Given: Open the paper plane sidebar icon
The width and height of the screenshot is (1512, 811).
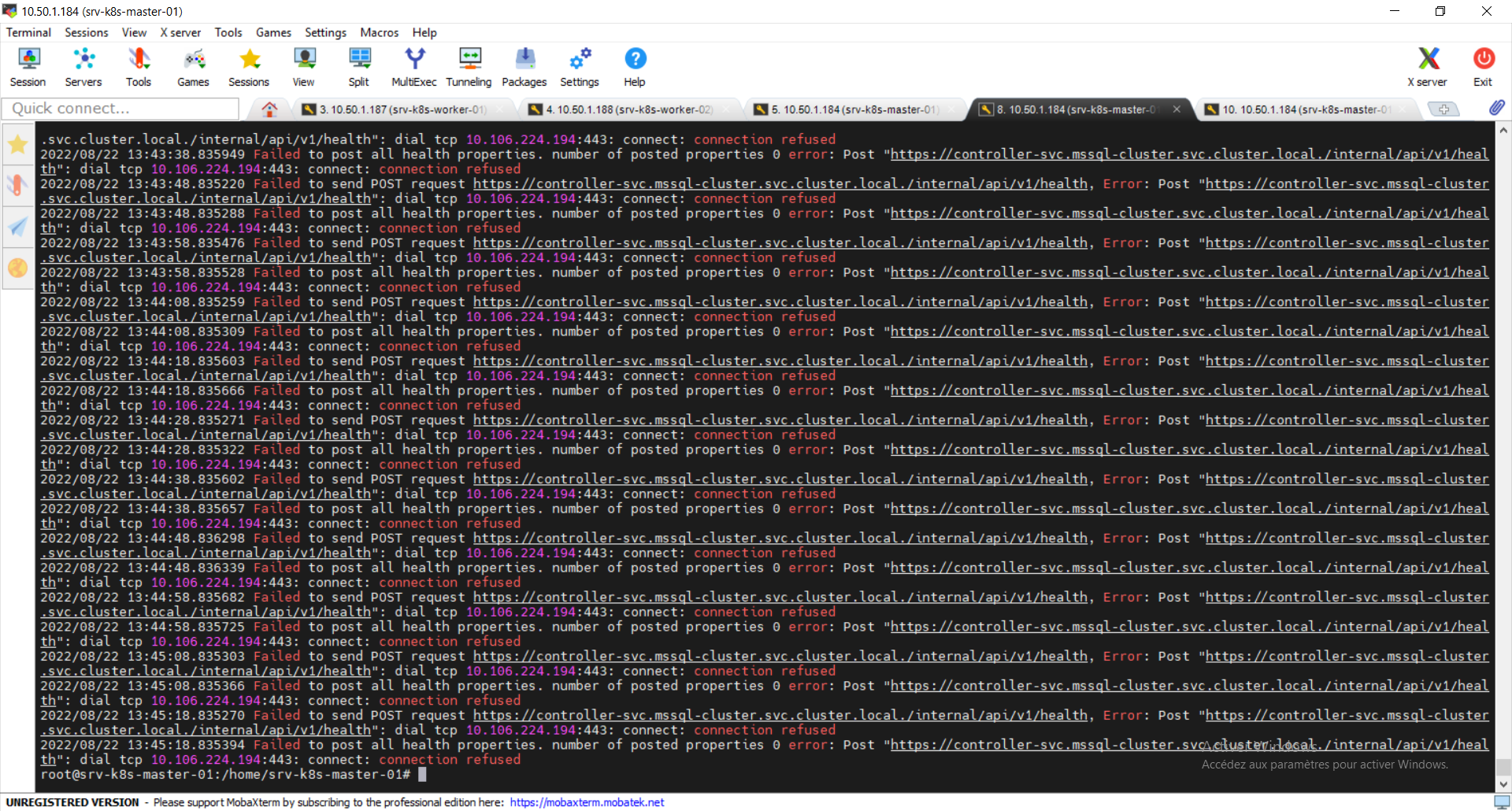Looking at the screenshot, I should pyautogui.click(x=17, y=227).
